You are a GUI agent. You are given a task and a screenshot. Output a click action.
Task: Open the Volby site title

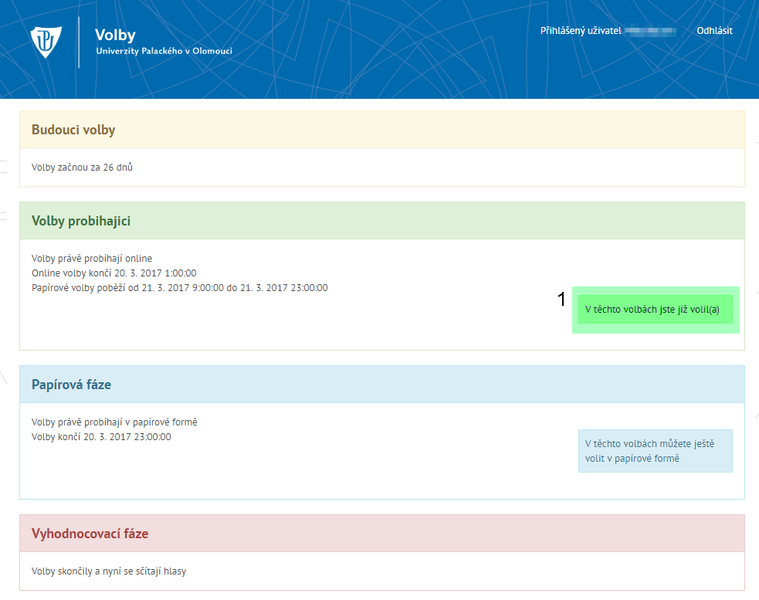tap(115, 35)
